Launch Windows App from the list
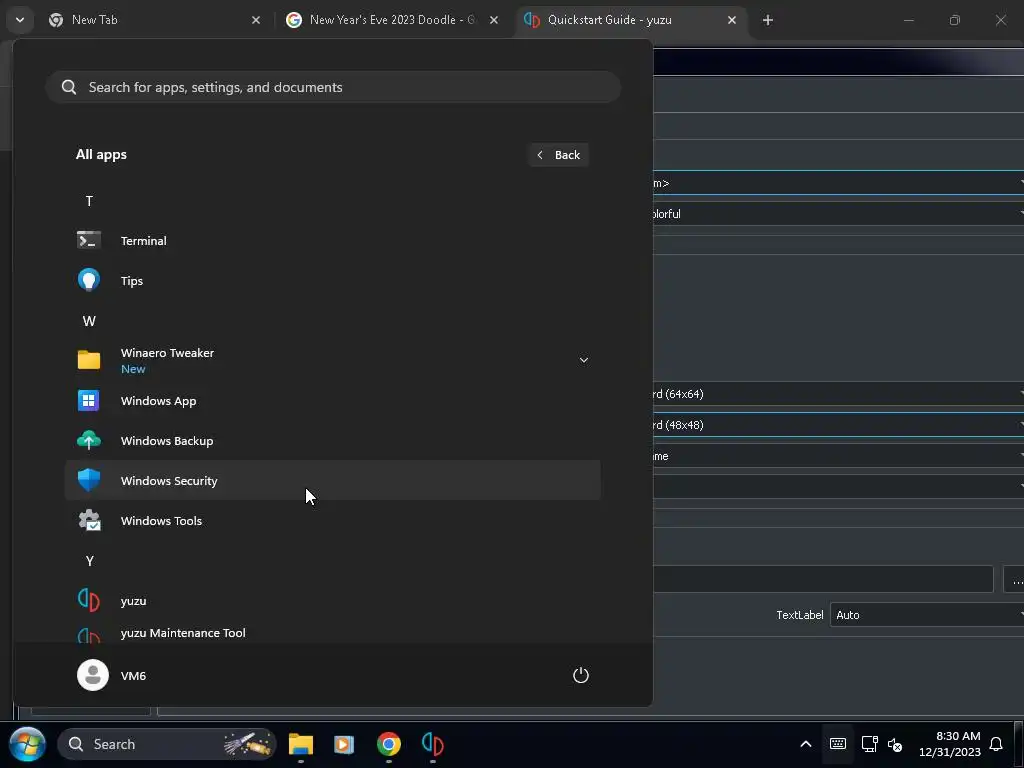1024x768 pixels. pos(332,400)
